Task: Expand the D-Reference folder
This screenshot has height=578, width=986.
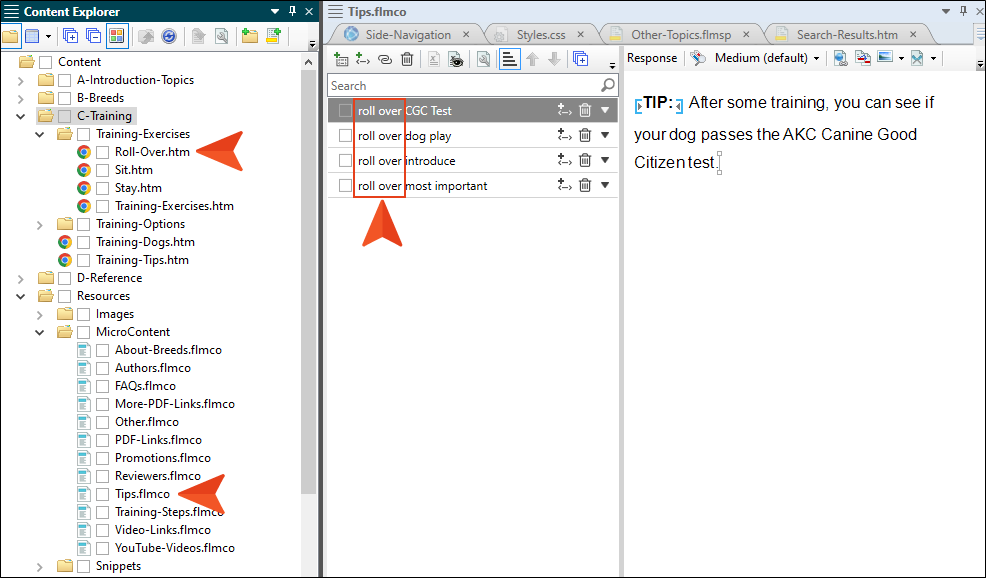Action: (x=21, y=279)
